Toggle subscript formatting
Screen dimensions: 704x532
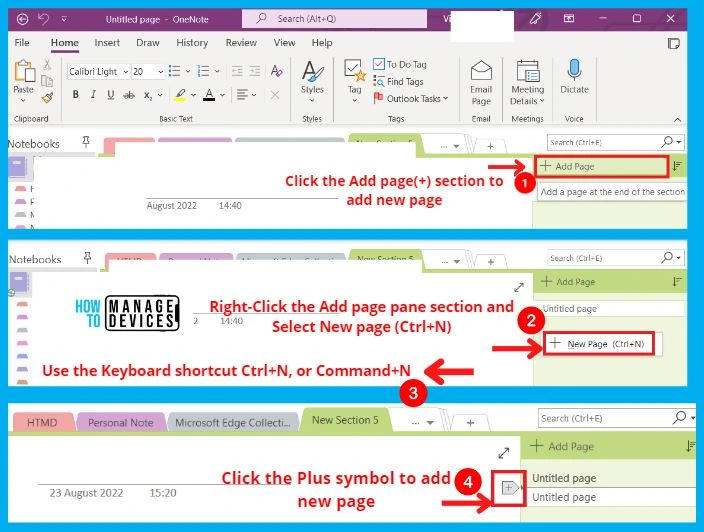pos(148,95)
